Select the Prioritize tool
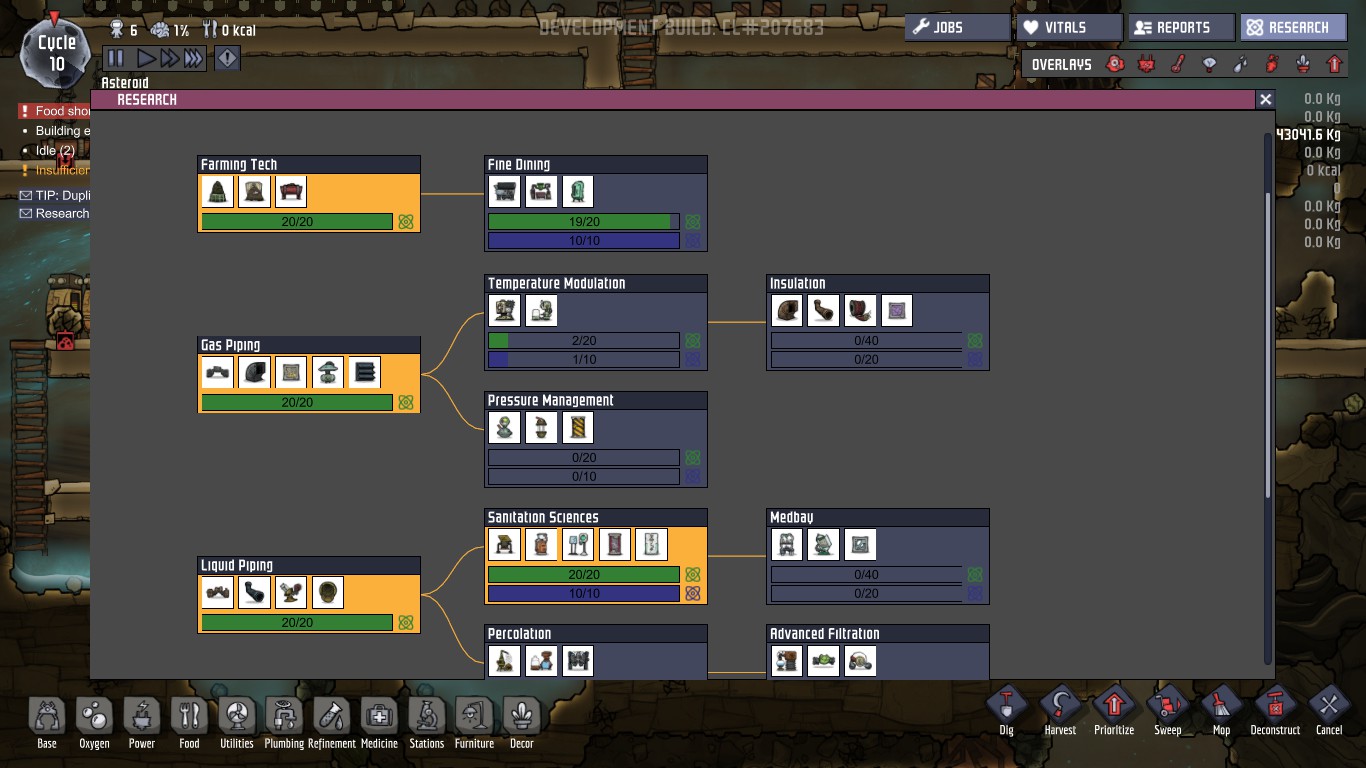This screenshot has height=768, width=1366. [x=1114, y=712]
